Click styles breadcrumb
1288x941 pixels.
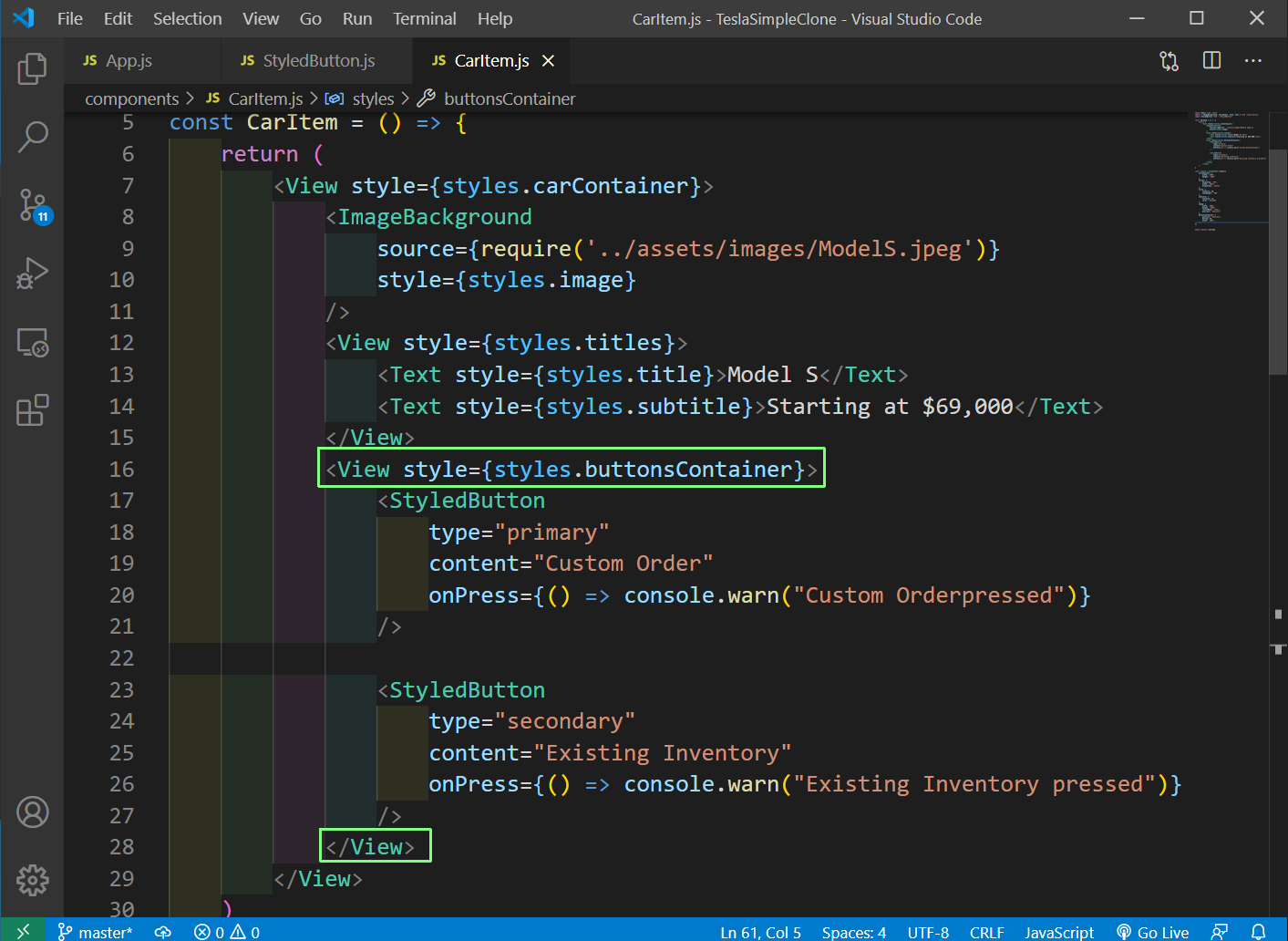362,98
